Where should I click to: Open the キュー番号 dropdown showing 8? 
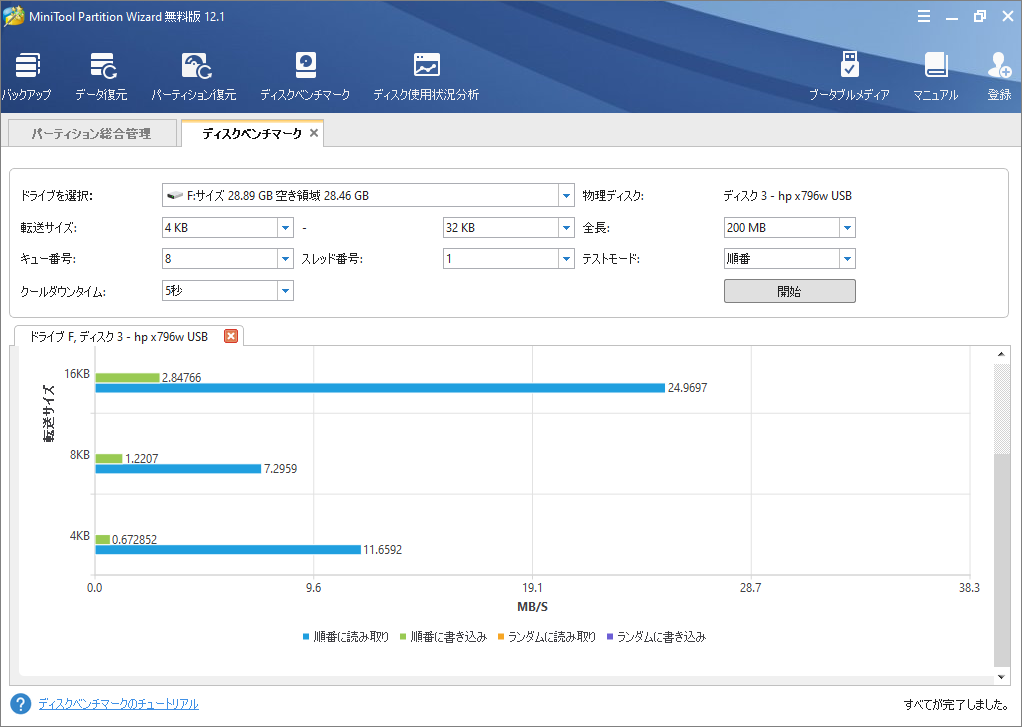point(285,259)
